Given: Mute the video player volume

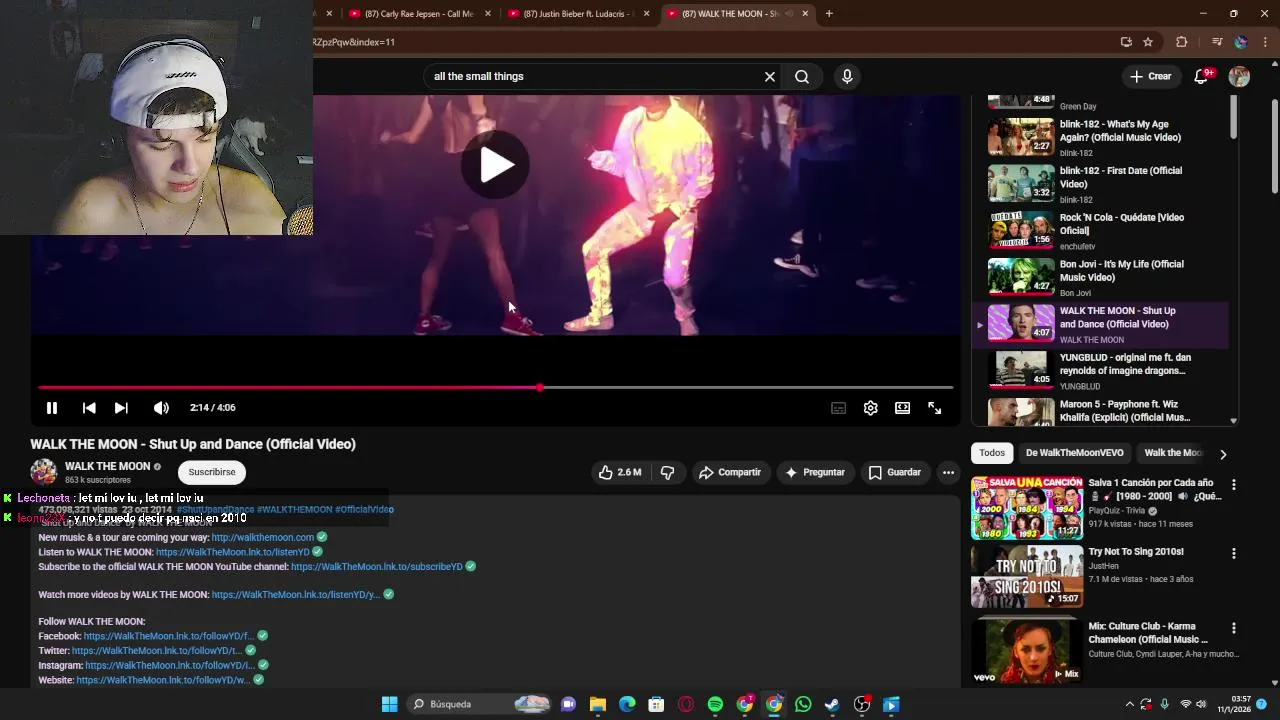Looking at the screenshot, I should click(161, 408).
